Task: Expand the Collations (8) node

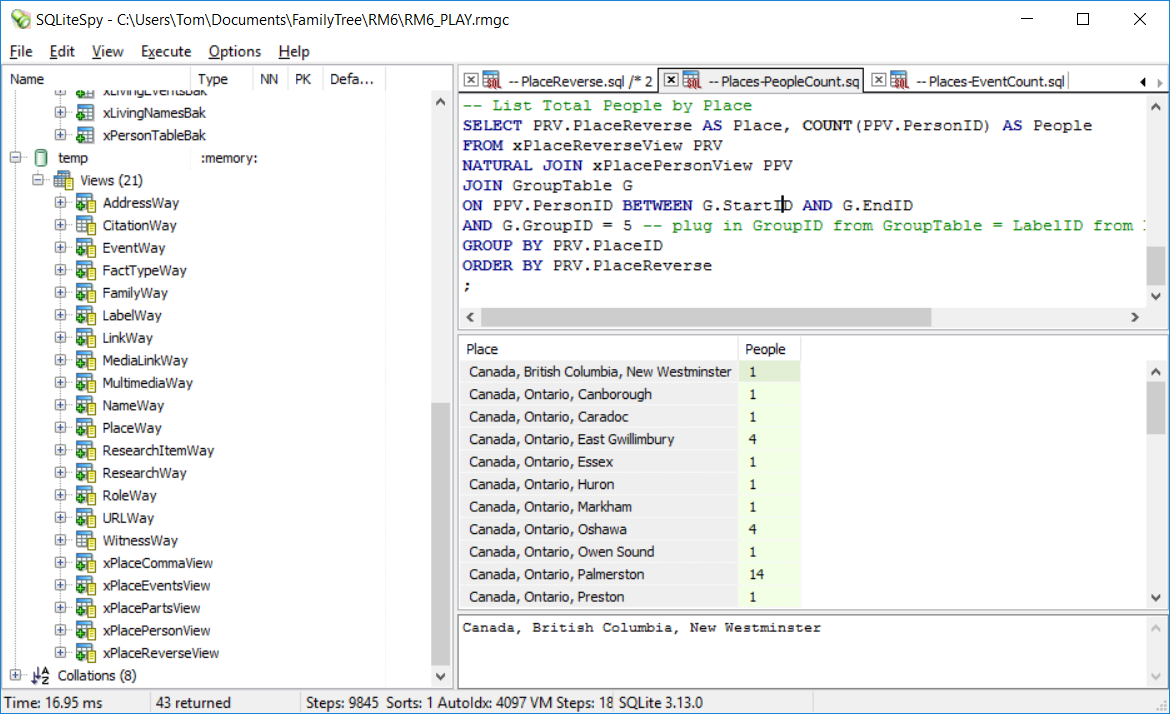Action: click(15, 674)
